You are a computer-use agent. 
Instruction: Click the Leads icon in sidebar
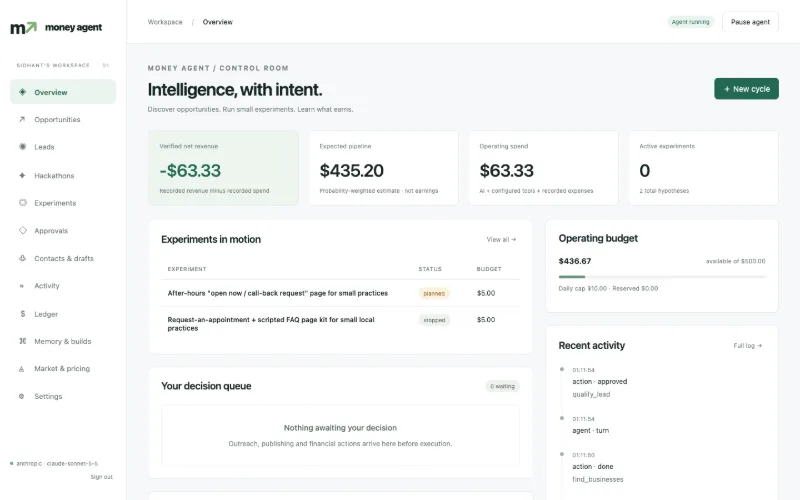click(22, 147)
